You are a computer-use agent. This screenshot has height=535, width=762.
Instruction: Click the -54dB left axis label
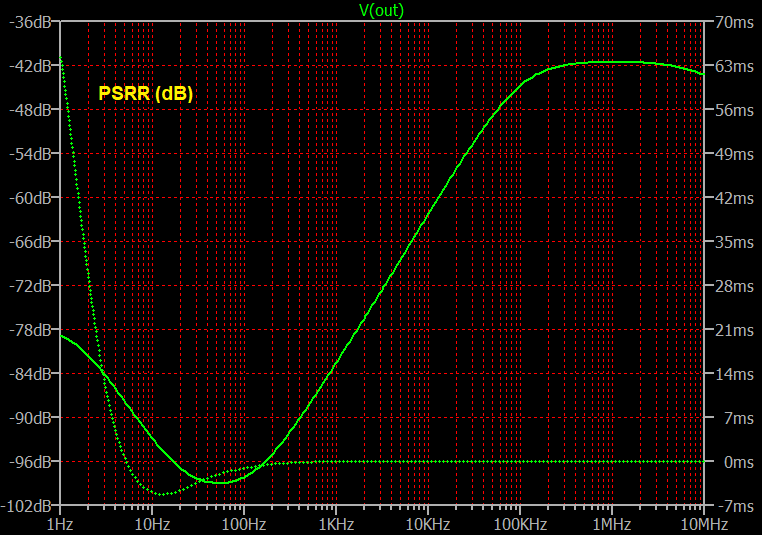pos(30,155)
